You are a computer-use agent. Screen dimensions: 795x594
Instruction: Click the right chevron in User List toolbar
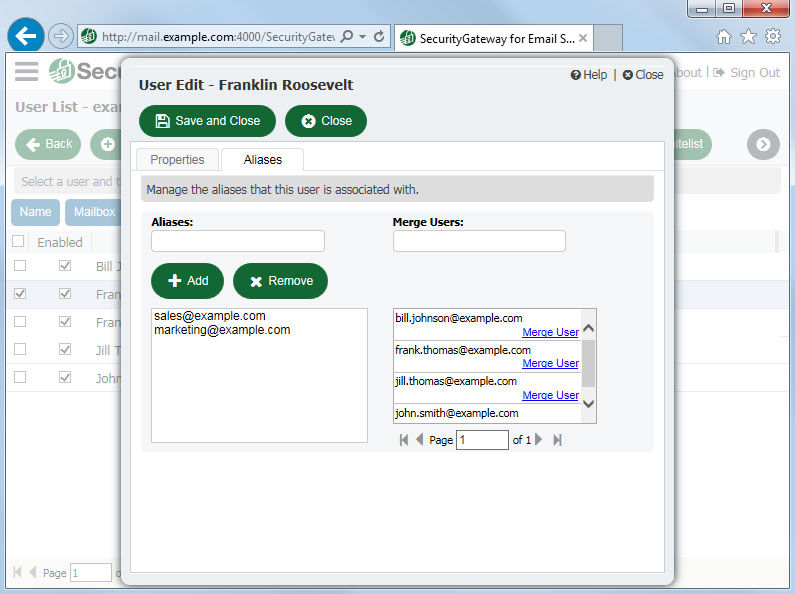[x=763, y=144]
